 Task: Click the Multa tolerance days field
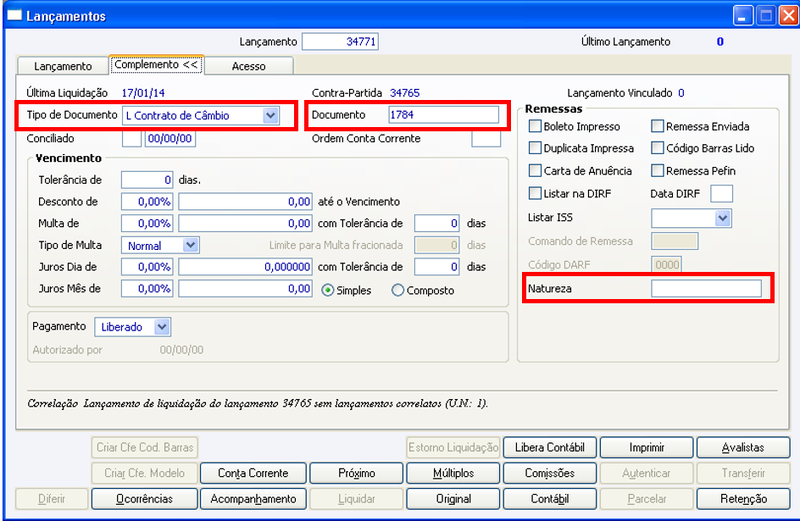pyautogui.click(x=437, y=223)
